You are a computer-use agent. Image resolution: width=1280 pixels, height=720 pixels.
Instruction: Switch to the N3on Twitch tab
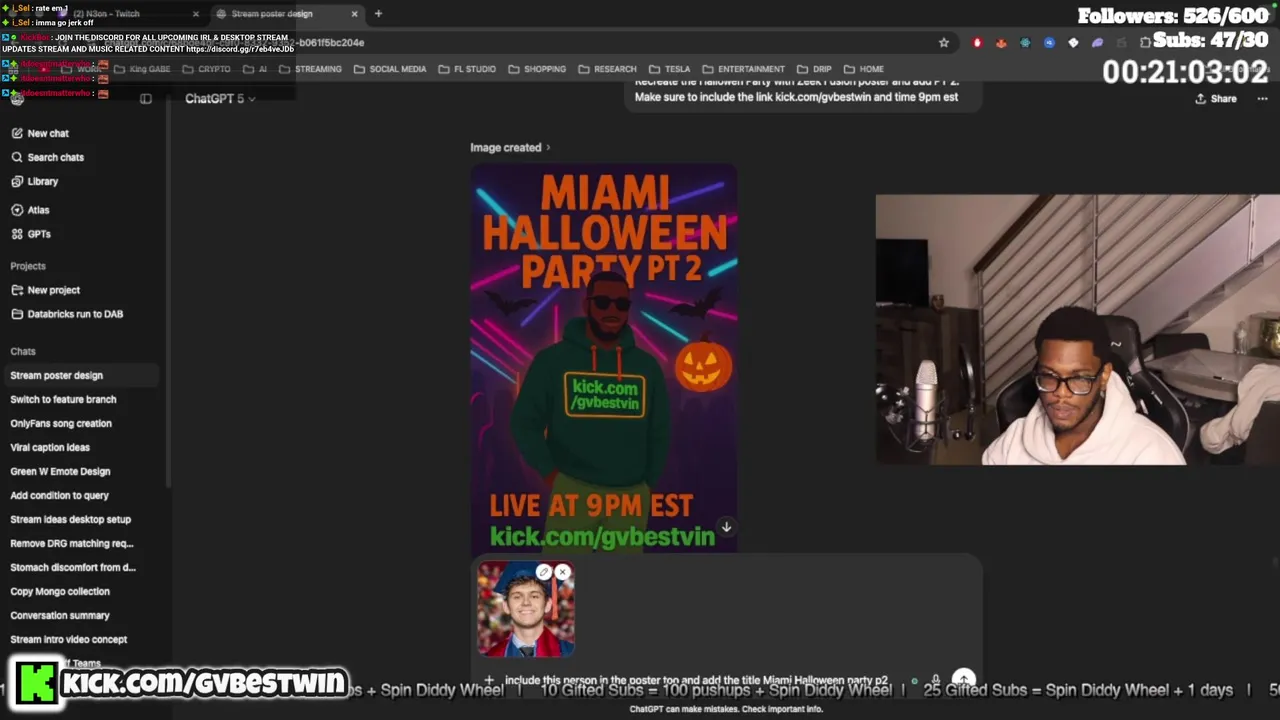click(x=125, y=14)
